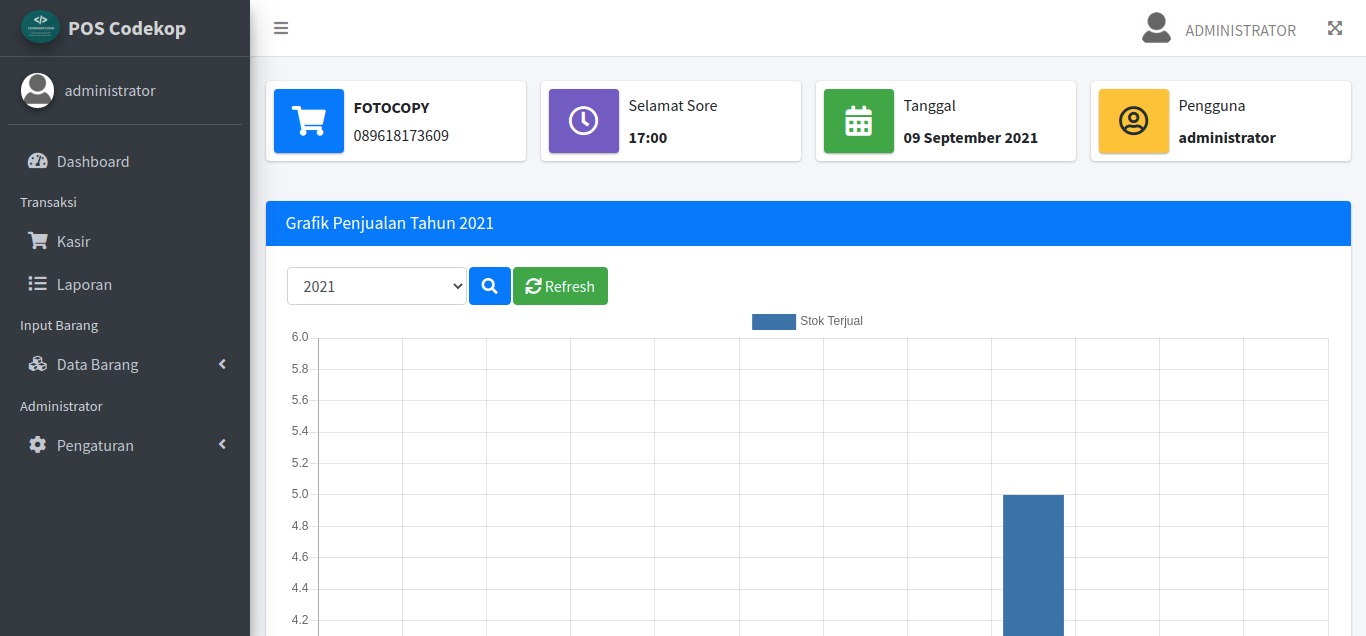
Task: Click the administrator username in the sidebar
Action: coord(110,90)
